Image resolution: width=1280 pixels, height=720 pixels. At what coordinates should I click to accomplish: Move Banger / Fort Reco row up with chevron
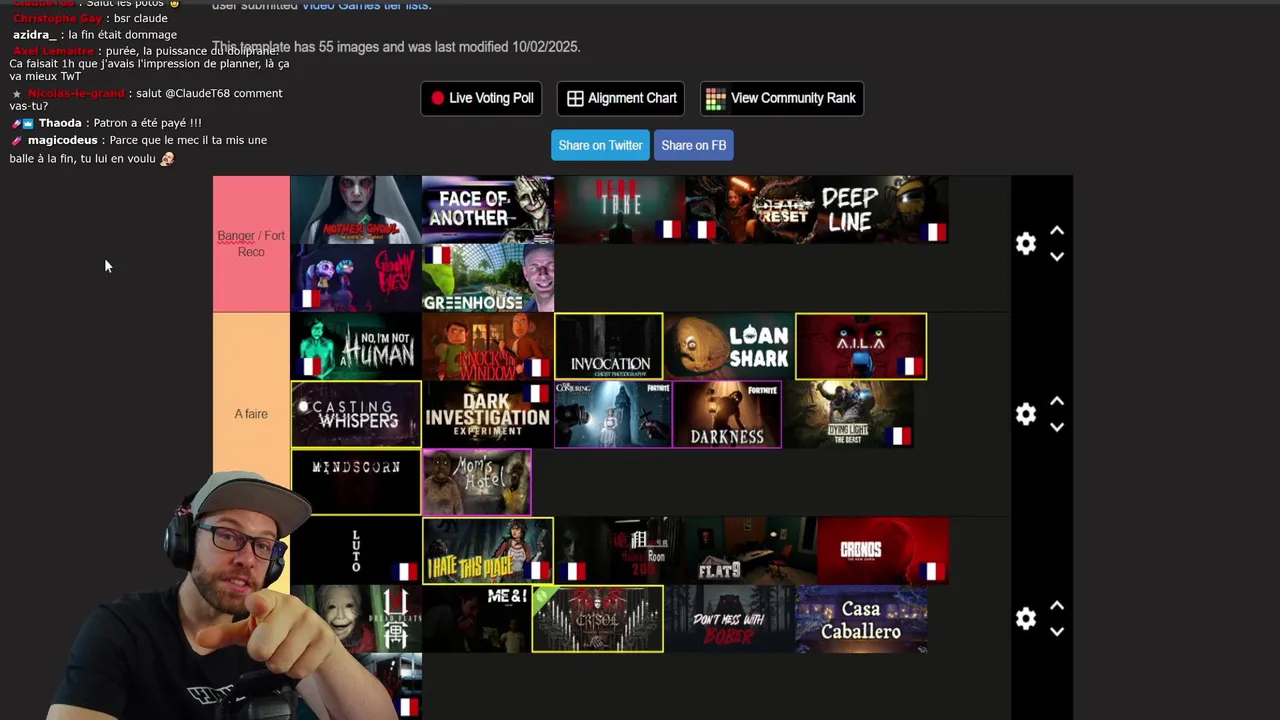[x=1057, y=231]
